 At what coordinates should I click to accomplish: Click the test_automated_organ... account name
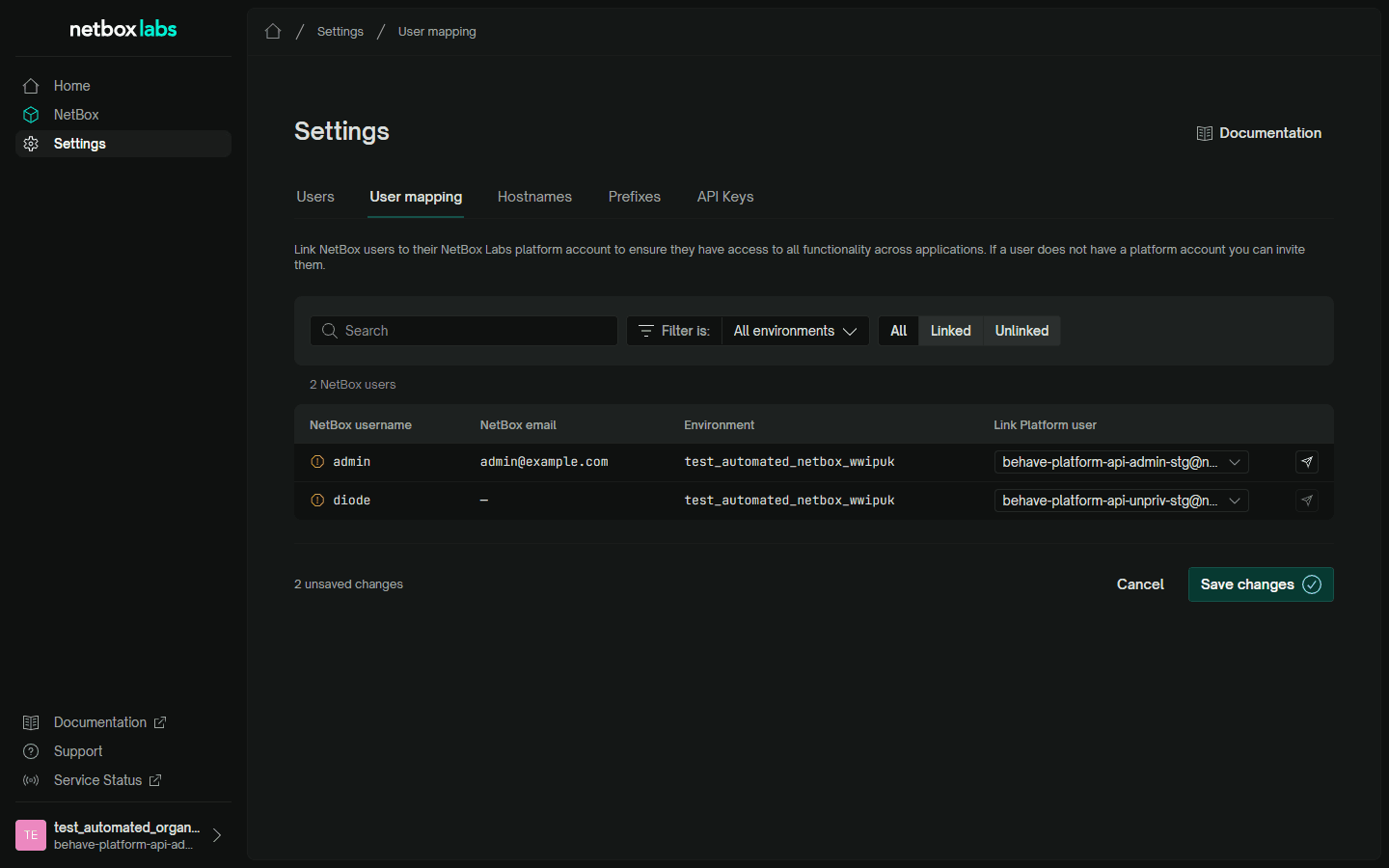[126, 827]
